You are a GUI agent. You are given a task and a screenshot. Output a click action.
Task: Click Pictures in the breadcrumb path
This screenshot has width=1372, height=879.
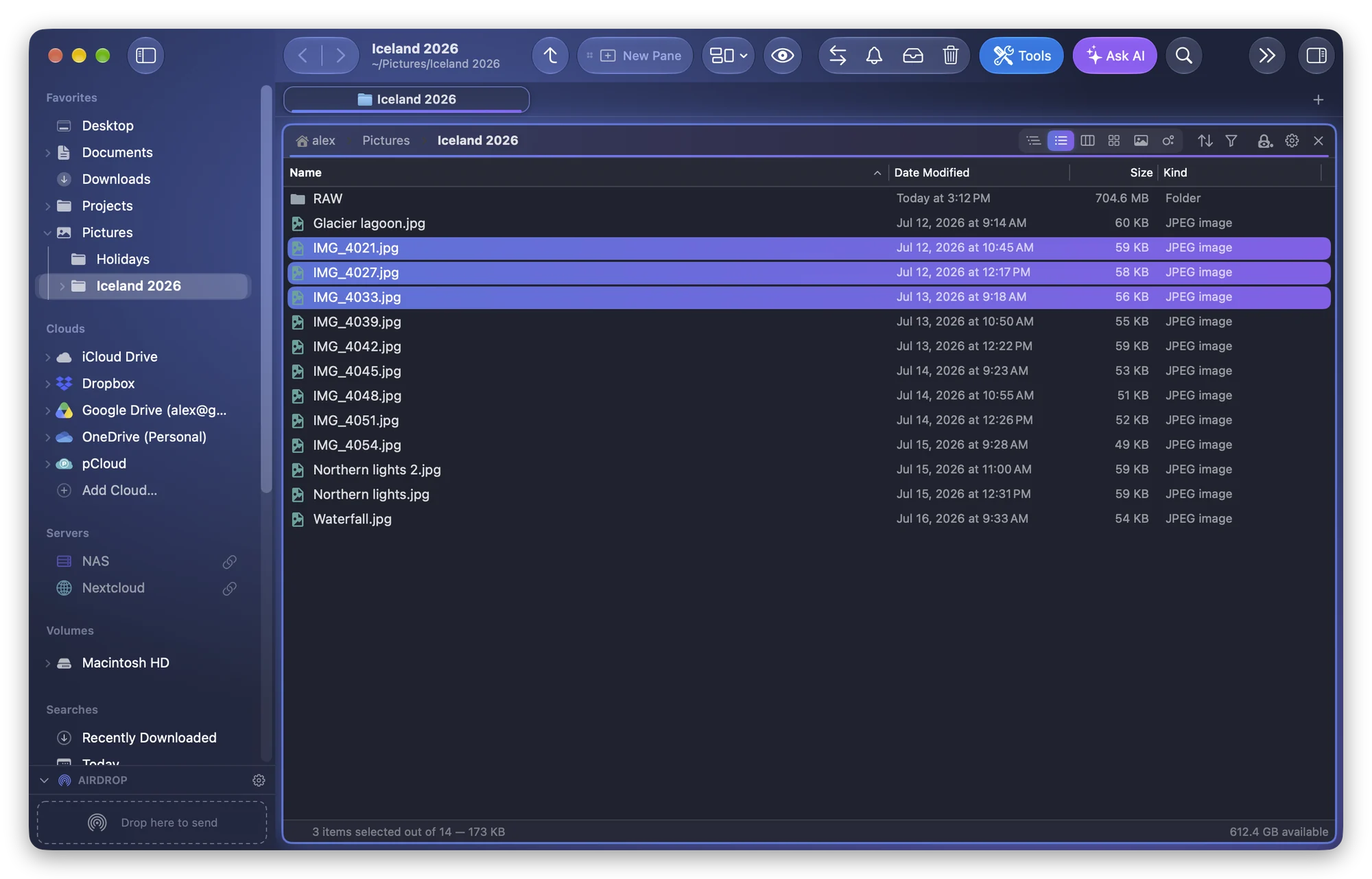tap(386, 141)
